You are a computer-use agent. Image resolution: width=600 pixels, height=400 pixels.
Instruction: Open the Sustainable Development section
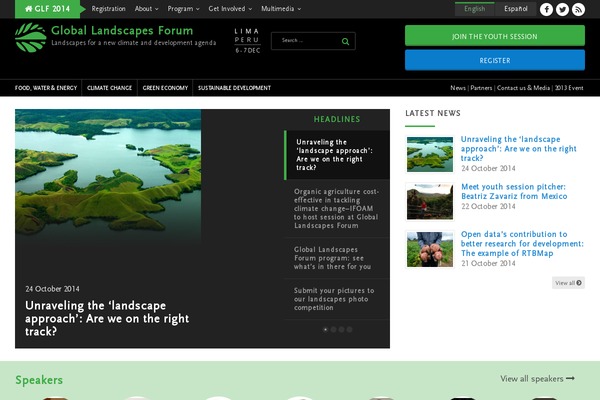[x=234, y=88]
